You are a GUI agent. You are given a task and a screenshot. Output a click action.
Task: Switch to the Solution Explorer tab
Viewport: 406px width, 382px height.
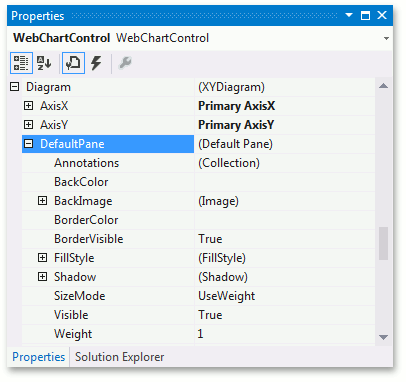click(x=120, y=357)
